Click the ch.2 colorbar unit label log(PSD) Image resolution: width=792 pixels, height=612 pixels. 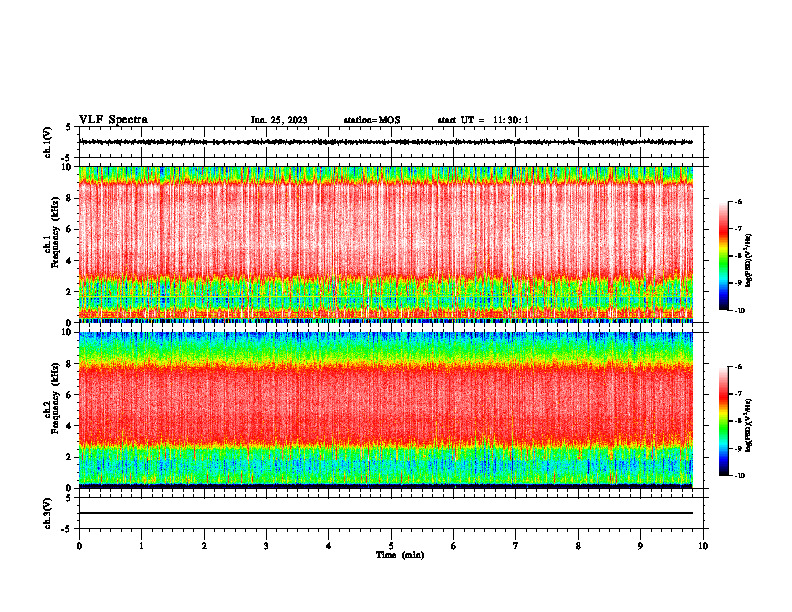coord(749,425)
